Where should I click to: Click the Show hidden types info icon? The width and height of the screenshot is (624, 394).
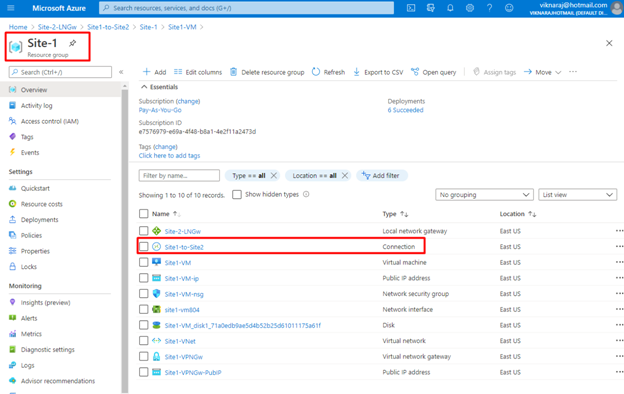306,194
